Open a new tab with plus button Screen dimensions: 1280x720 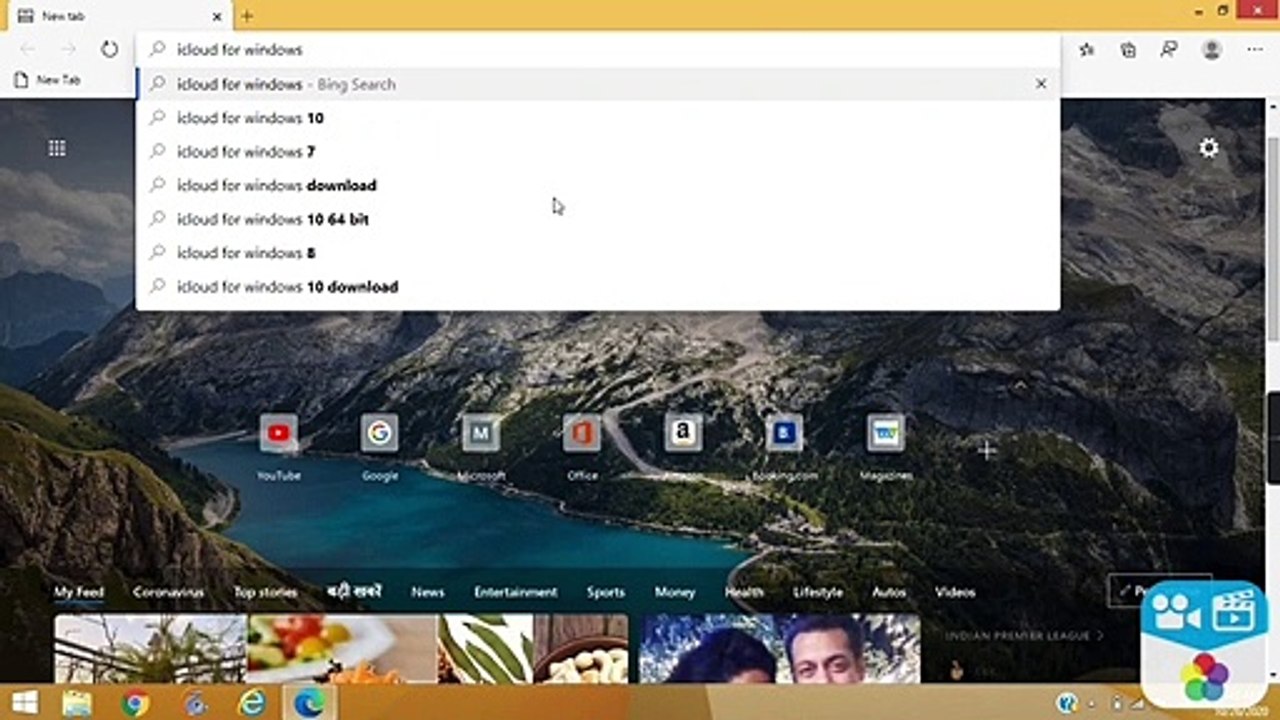(x=247, y=16)
